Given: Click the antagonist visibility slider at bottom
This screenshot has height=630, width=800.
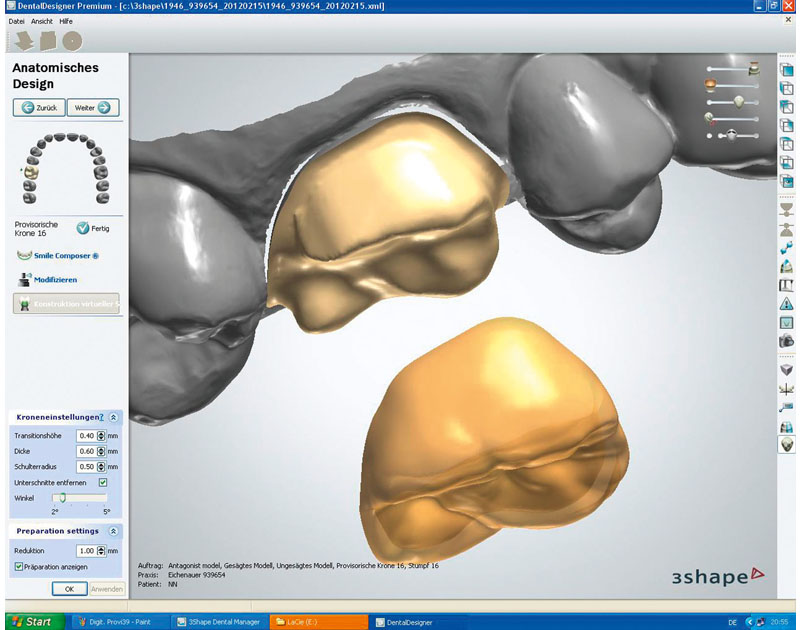Looking at the screenshot, I should click(x=733, y=136).
